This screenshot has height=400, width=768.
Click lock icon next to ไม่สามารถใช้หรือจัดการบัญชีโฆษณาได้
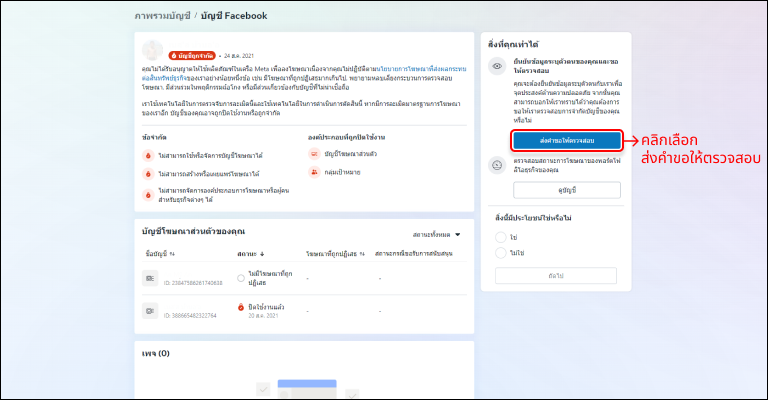tap(148, 156)
